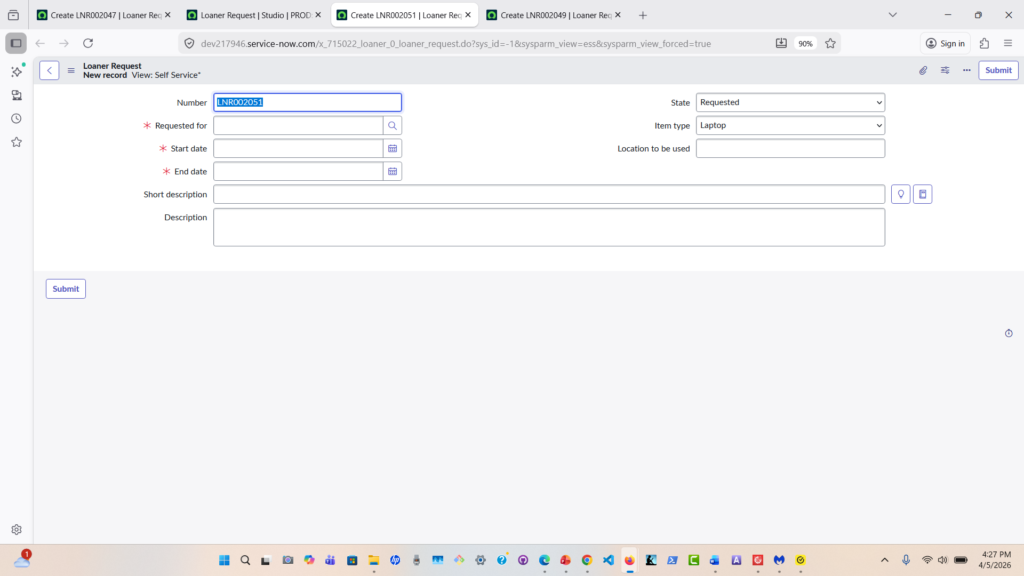Image resolution: width=1024 pixels, height=576 pixels.
Task: Click the paperclip manage attachments icon
Action: (923, 70)
